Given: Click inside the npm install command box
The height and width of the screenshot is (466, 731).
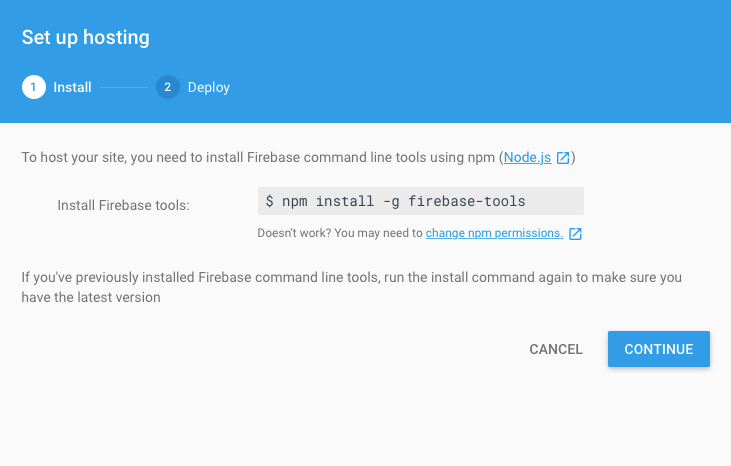Looking at the screenshot, I should coord(421,201).
